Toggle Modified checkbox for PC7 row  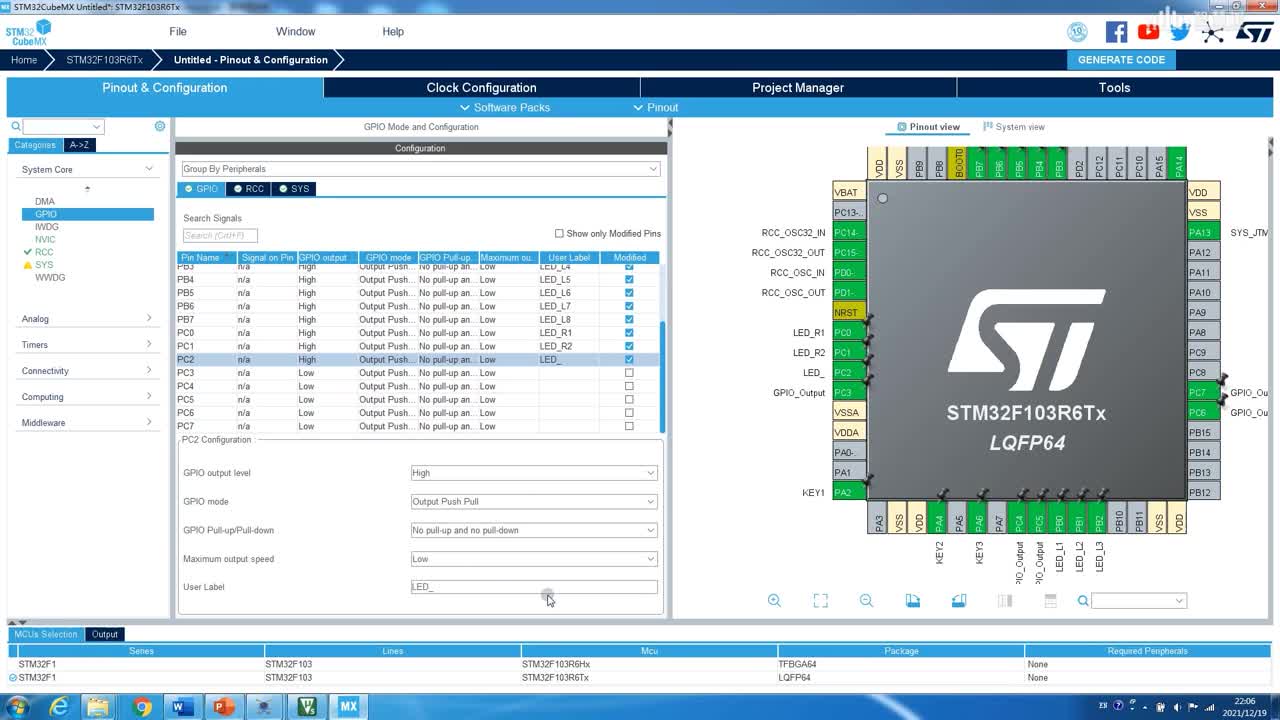[629, 426]
